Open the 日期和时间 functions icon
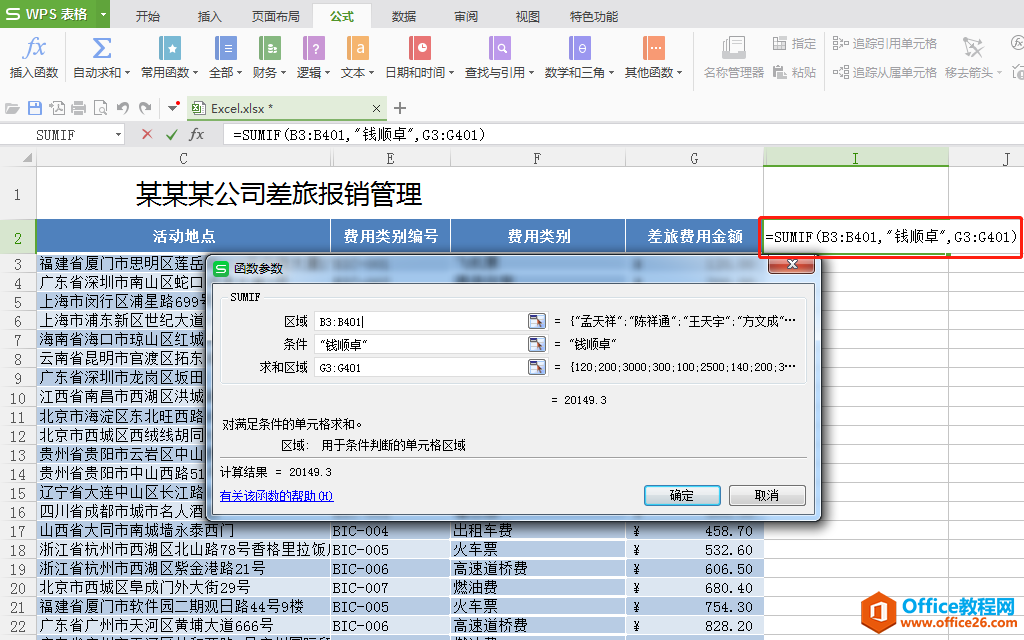This screenshot has width=1024, height=640. (420, 48)
